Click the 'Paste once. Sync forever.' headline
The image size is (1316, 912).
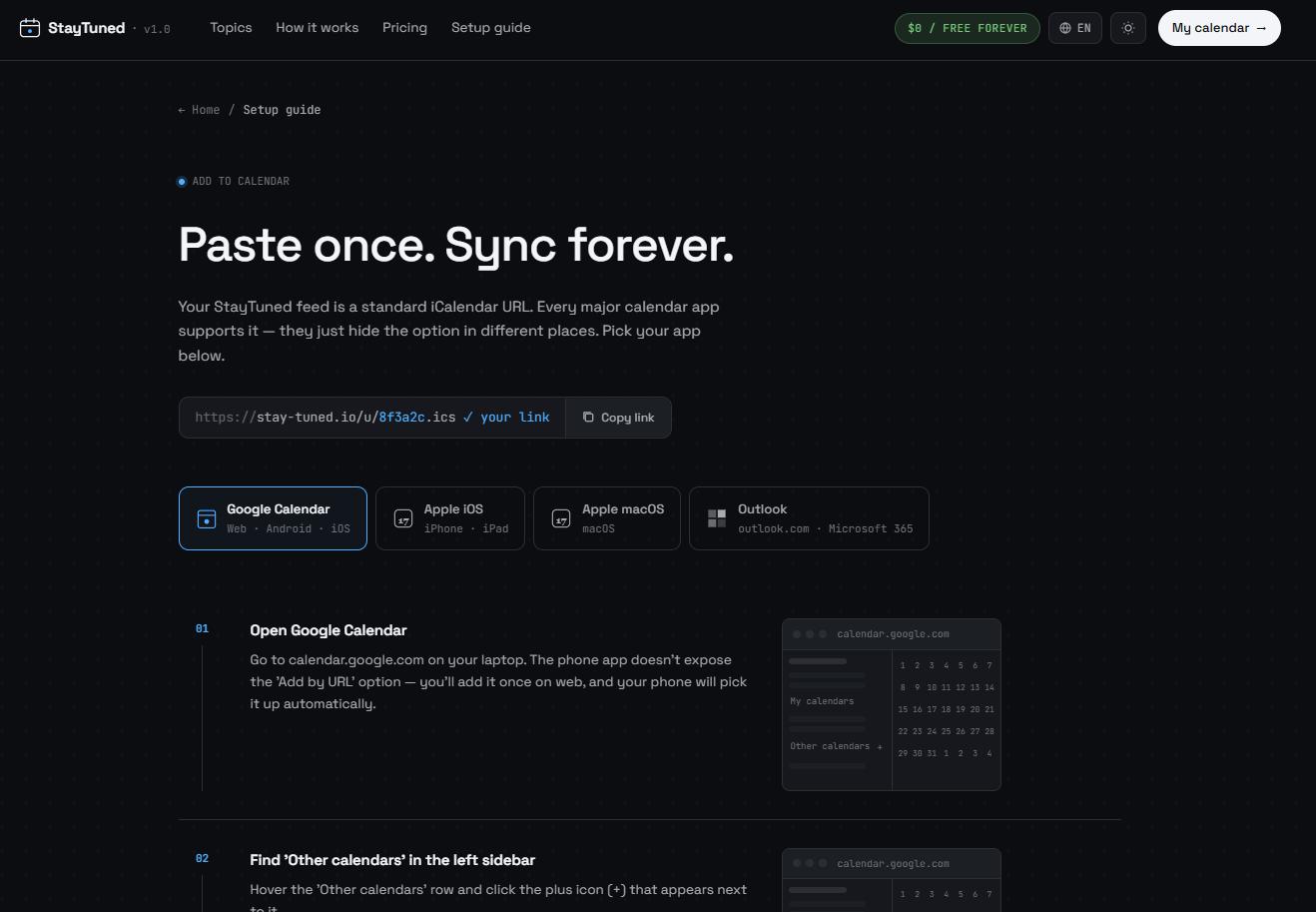[x=456, y=245]
